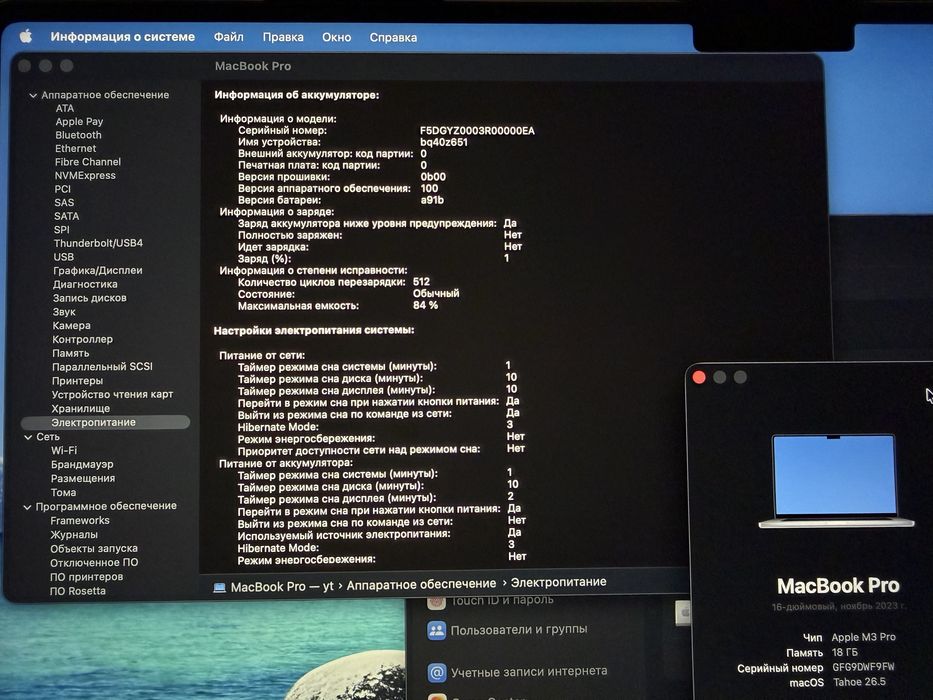Select PCI in the sidebar

tap(62, 189)
